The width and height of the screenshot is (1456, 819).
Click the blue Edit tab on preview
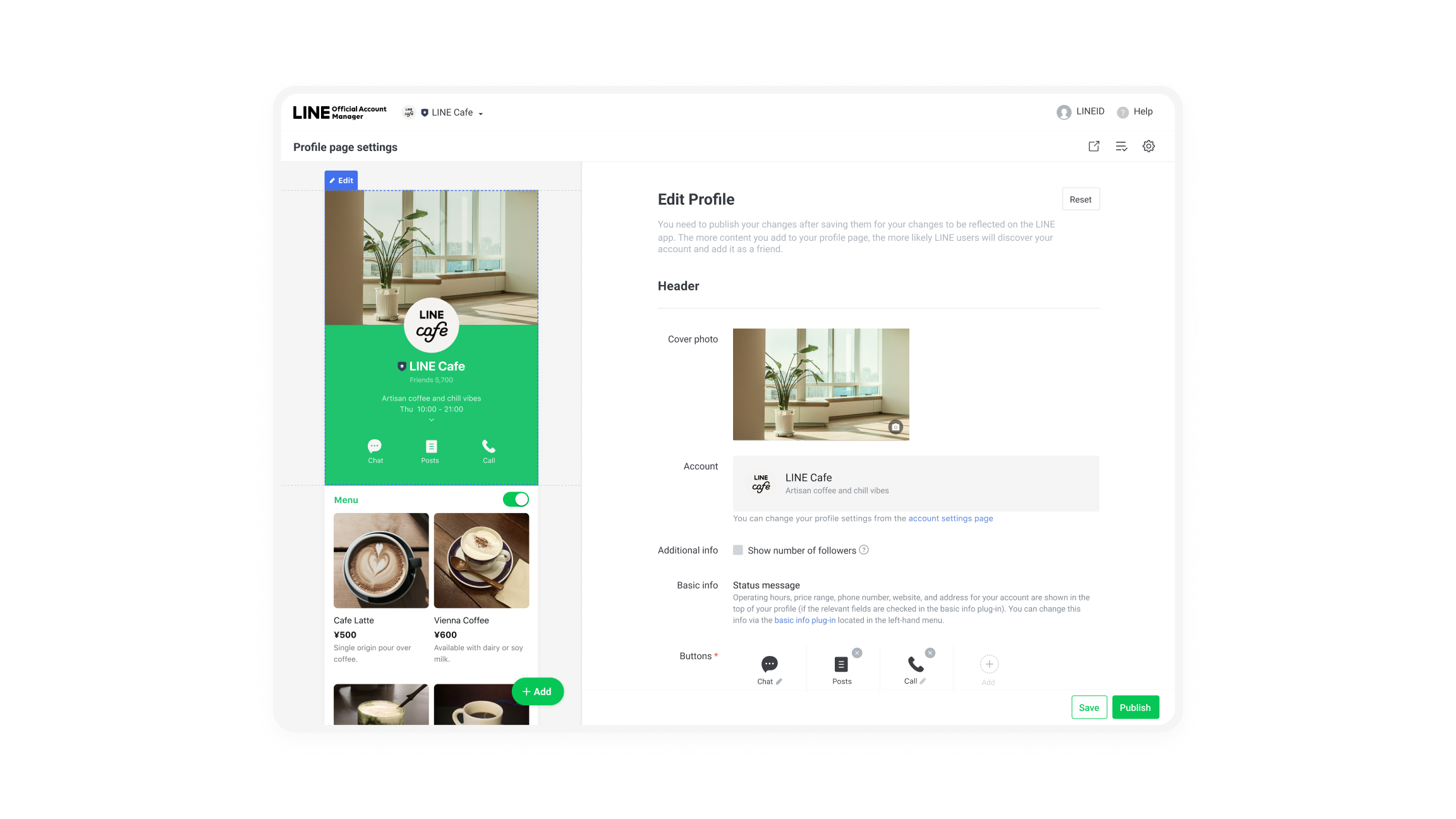(341, 180)
